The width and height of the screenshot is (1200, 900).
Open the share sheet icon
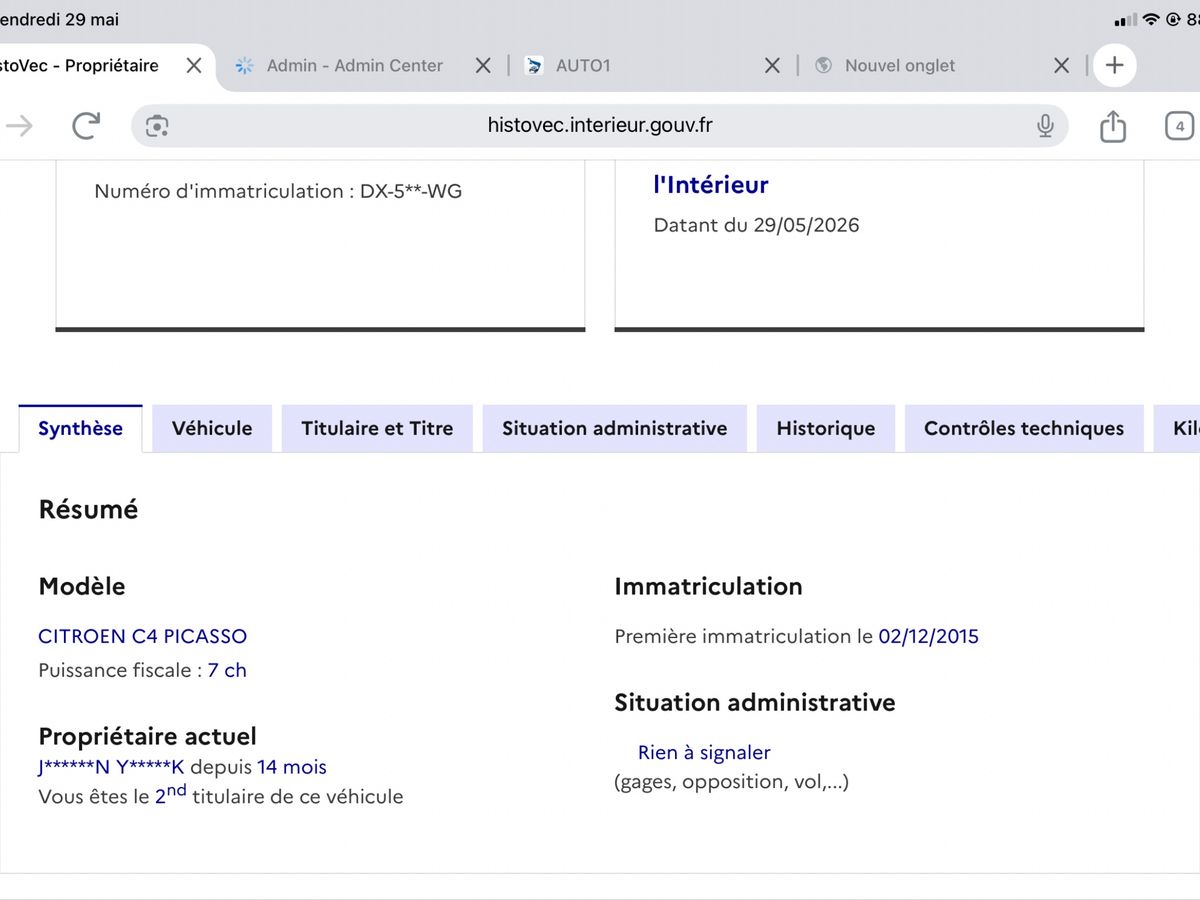[1113, 125]
